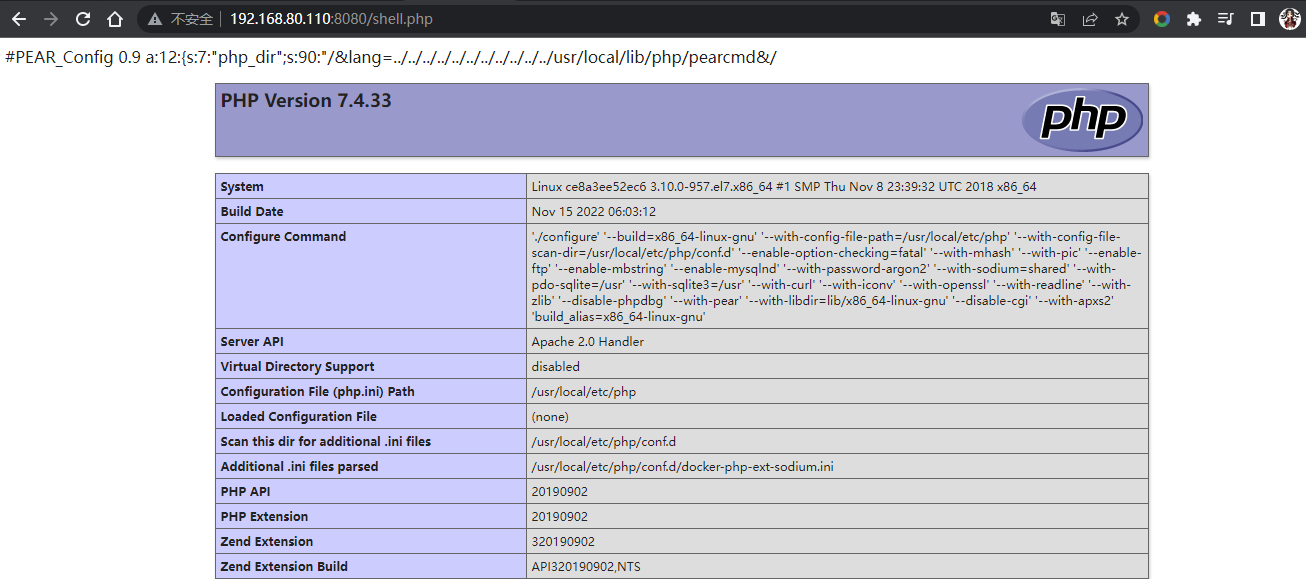Click the URL in the address bar
Image resolution: width=1306 pixels, height=579 pixels.
click(331, 19)
